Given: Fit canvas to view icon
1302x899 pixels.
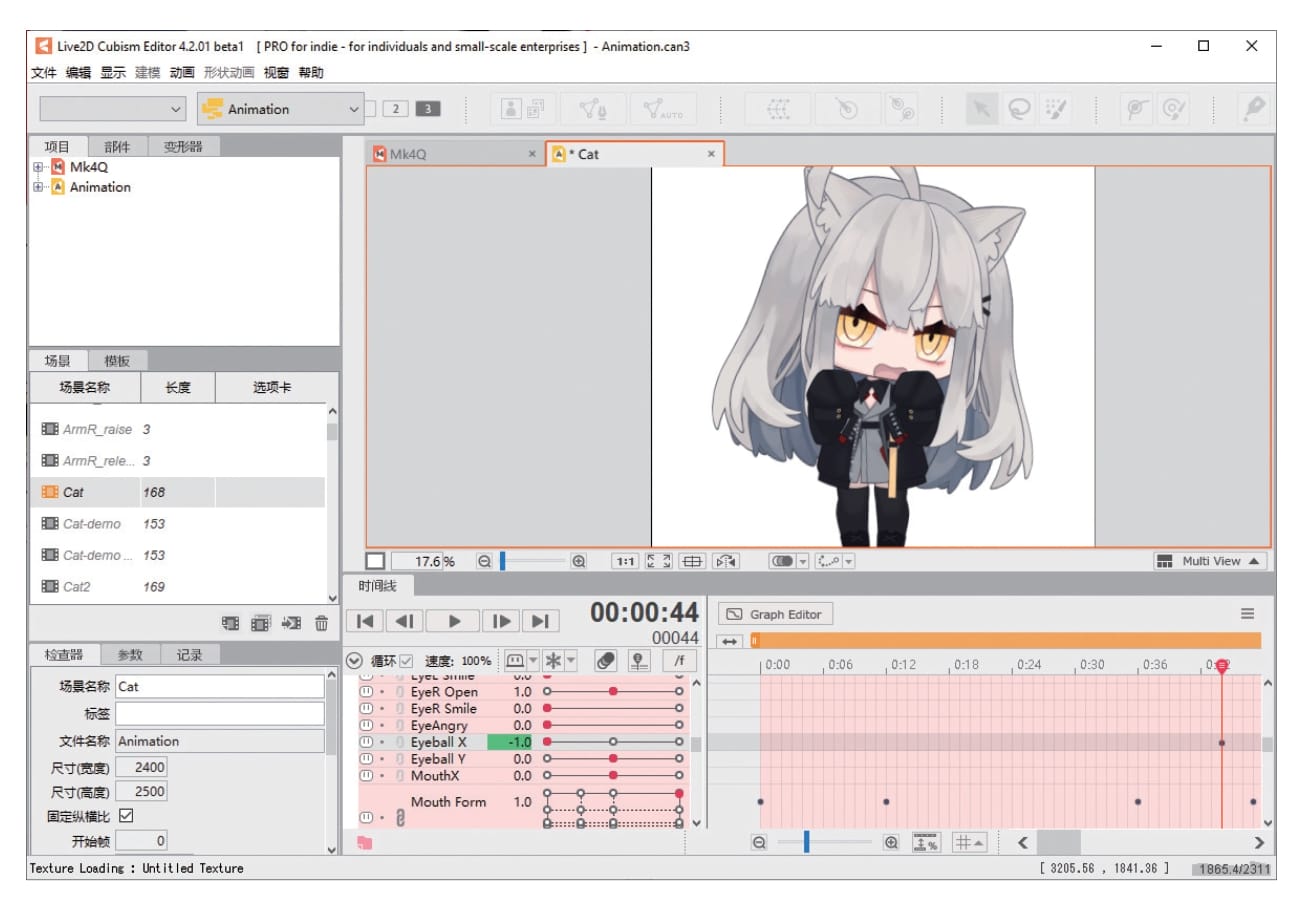Looking at the screenshot, I should [x=659, y=562].
